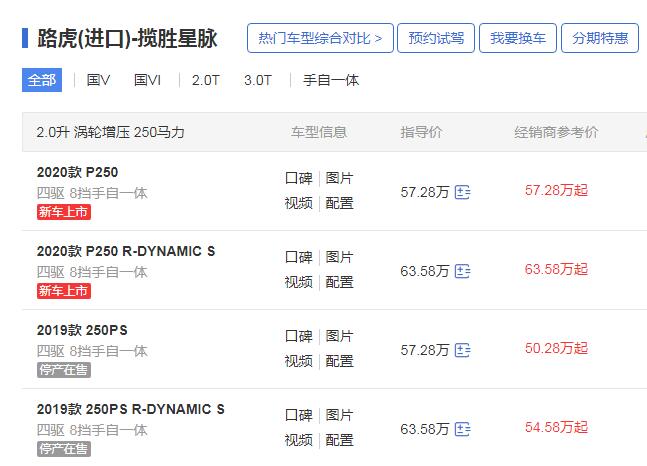647x466 pixels.
Task: Open 口碑 for 2019款 250PS
Action: 299,336
